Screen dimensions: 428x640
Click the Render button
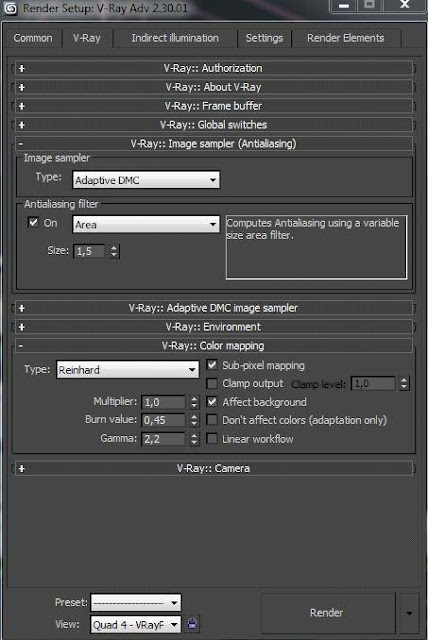[x=327, y=613]
